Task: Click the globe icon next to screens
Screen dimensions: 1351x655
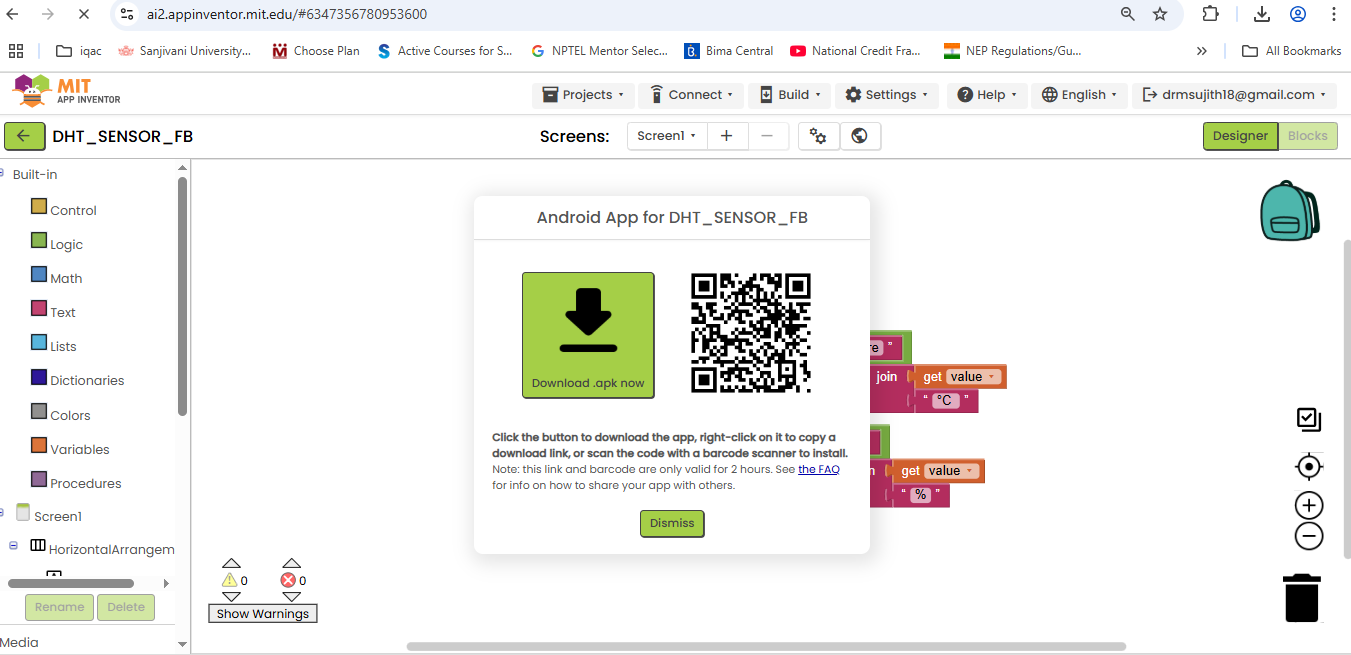Action: tap(860, 136)
